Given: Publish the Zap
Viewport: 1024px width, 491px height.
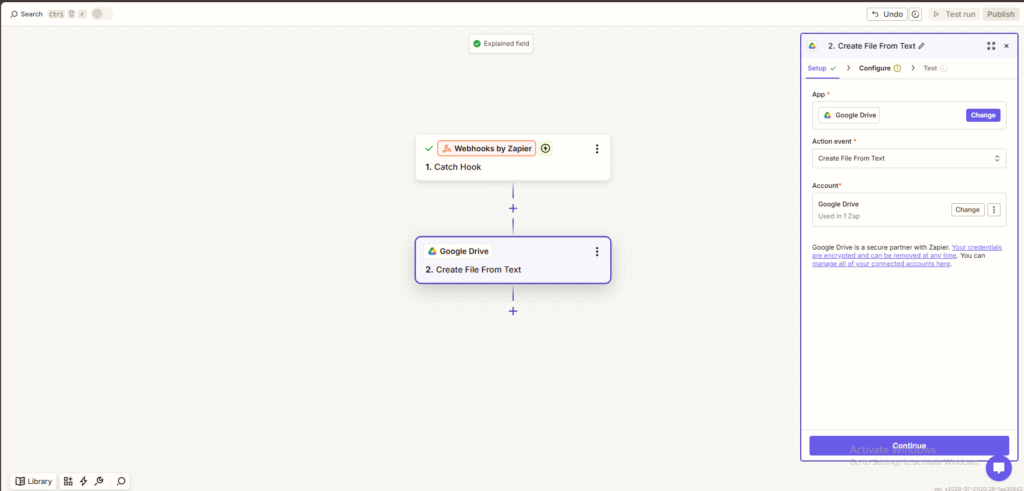Looking at the screenshot, I should pyautogui.click(x=1000, y=14).
